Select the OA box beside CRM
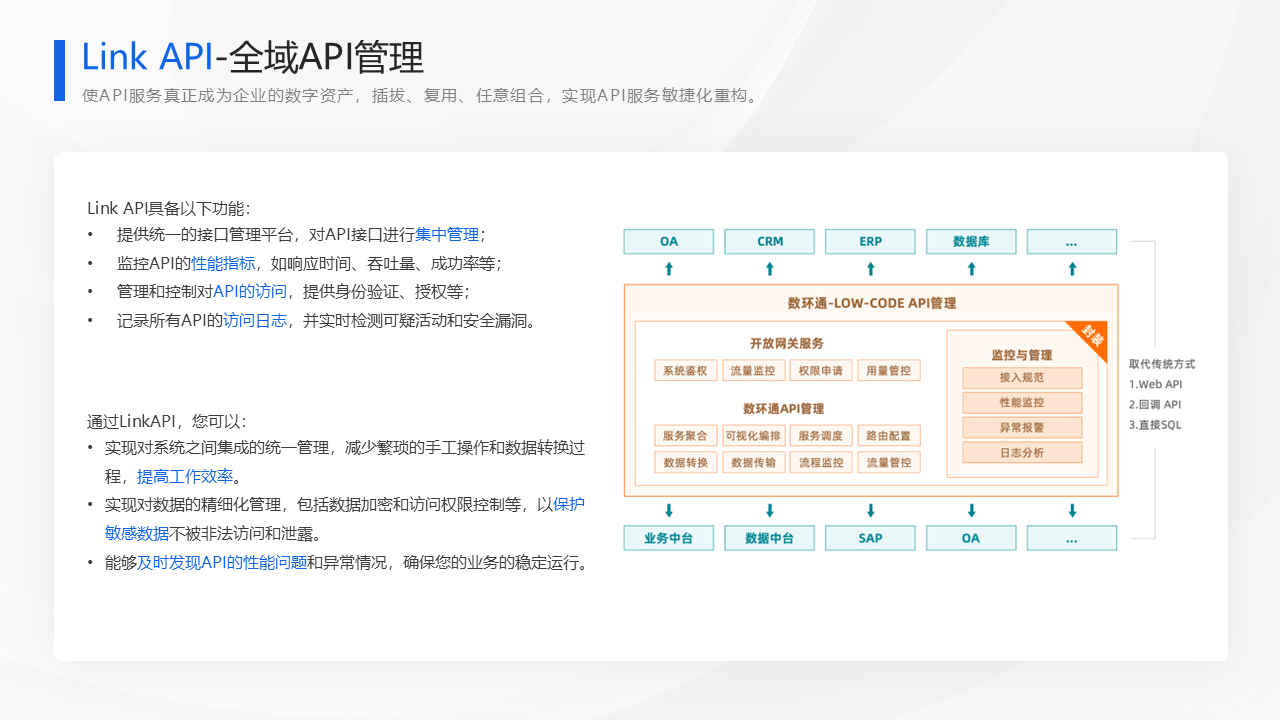Image resolution: width=1280 pixels, height=720 pixels. pyautogui.click(x=669, y=242)
